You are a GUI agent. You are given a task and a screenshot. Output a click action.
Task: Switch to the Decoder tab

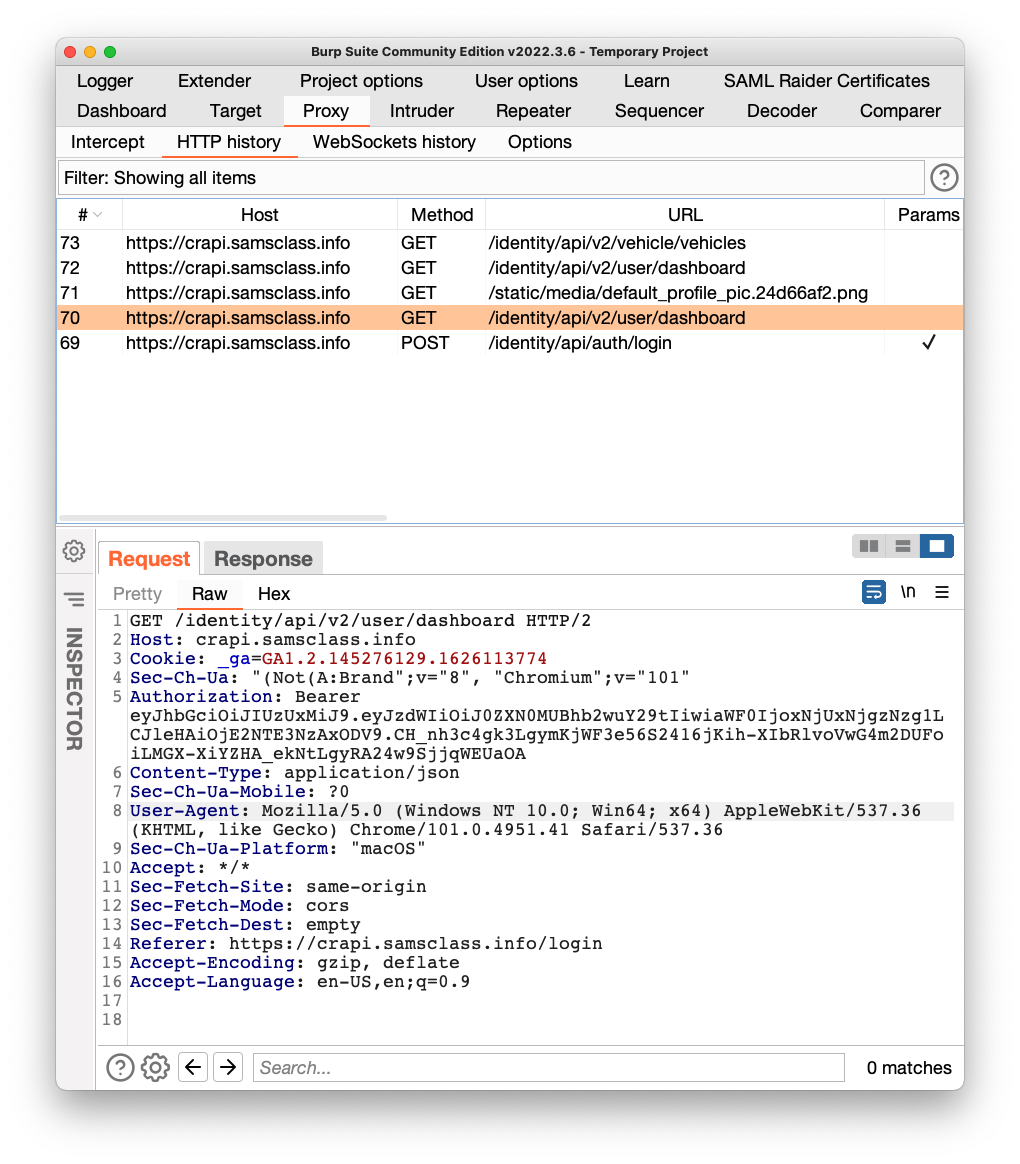pyautogui.click(x=782, y=111)
